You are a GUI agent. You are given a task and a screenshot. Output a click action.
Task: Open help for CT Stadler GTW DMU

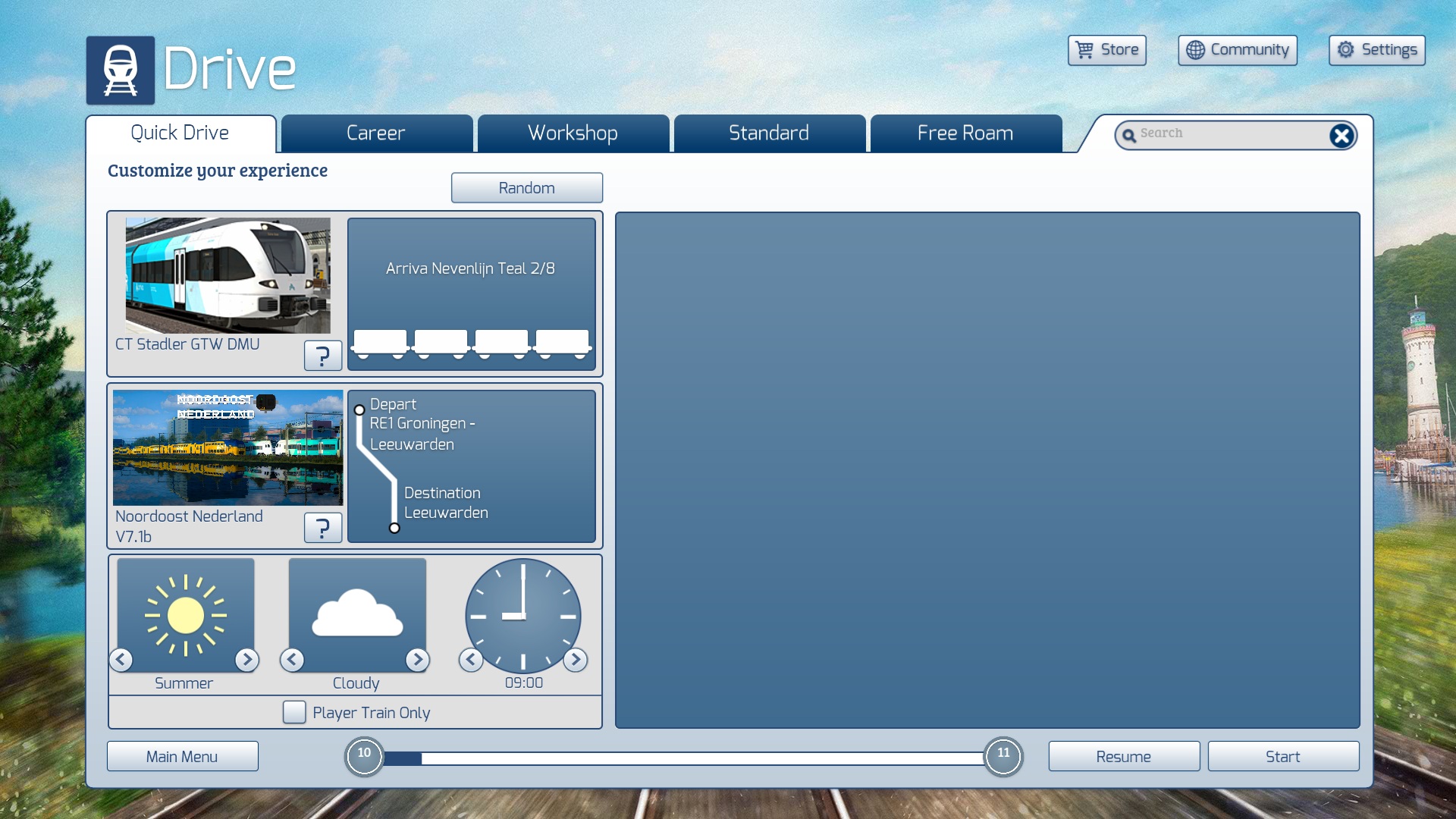pos(323,355)
